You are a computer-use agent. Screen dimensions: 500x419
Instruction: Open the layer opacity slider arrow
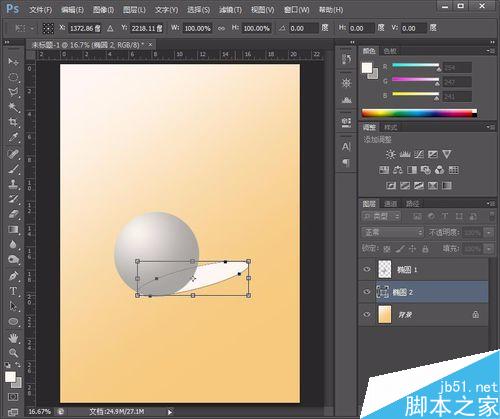tap(489, 232)
